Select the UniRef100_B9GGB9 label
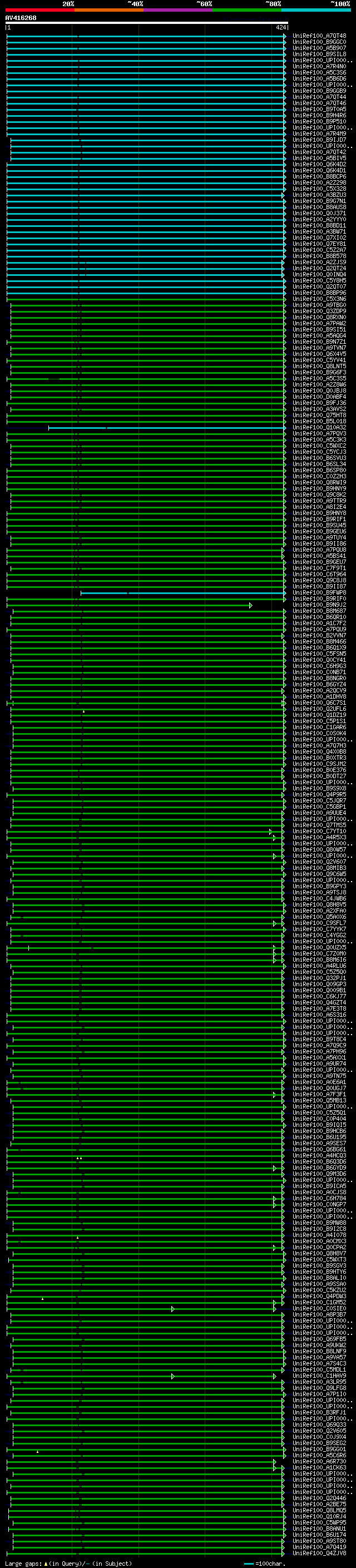This screenshot has width=356, height=1568. 319,91
